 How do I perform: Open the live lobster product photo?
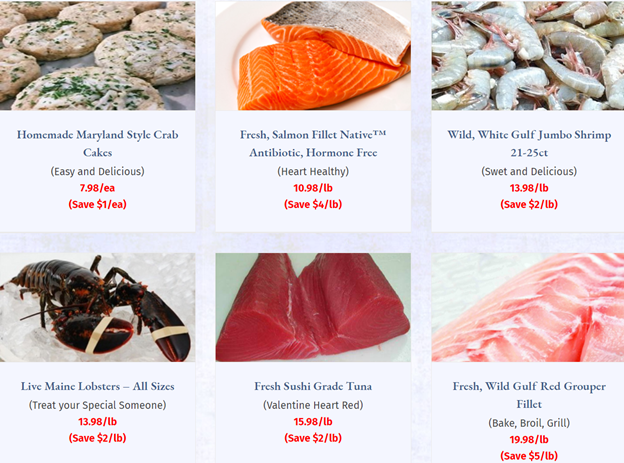pyautogui.click(x=98, y=307)
